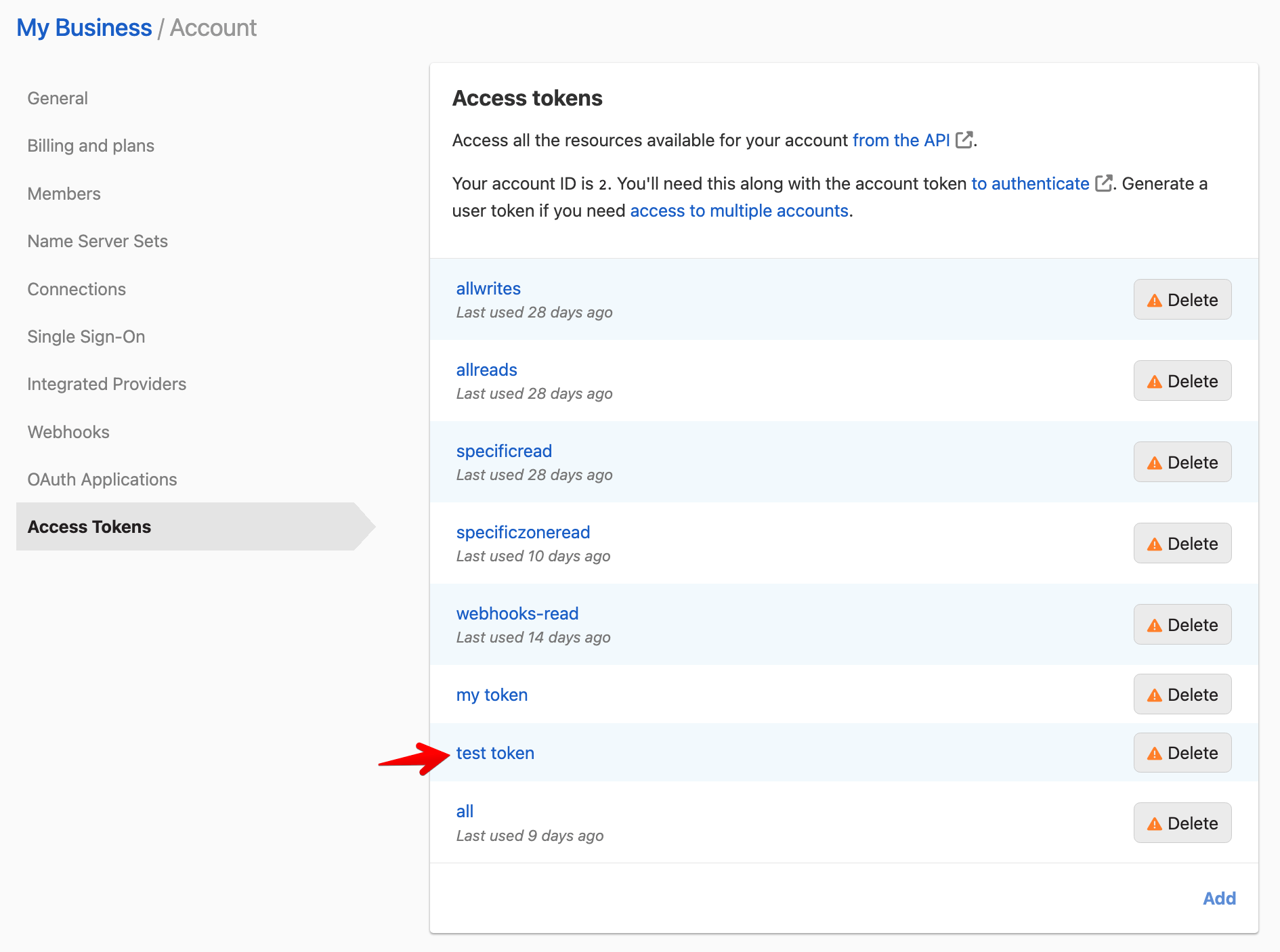This screenshot has width=1280, height=952.
Task: Delete the allwrites token
Action: tap(1182, 299)
